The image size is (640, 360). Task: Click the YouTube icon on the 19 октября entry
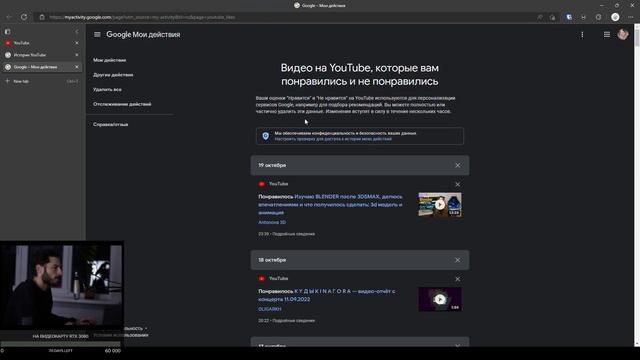pos(262,184)
